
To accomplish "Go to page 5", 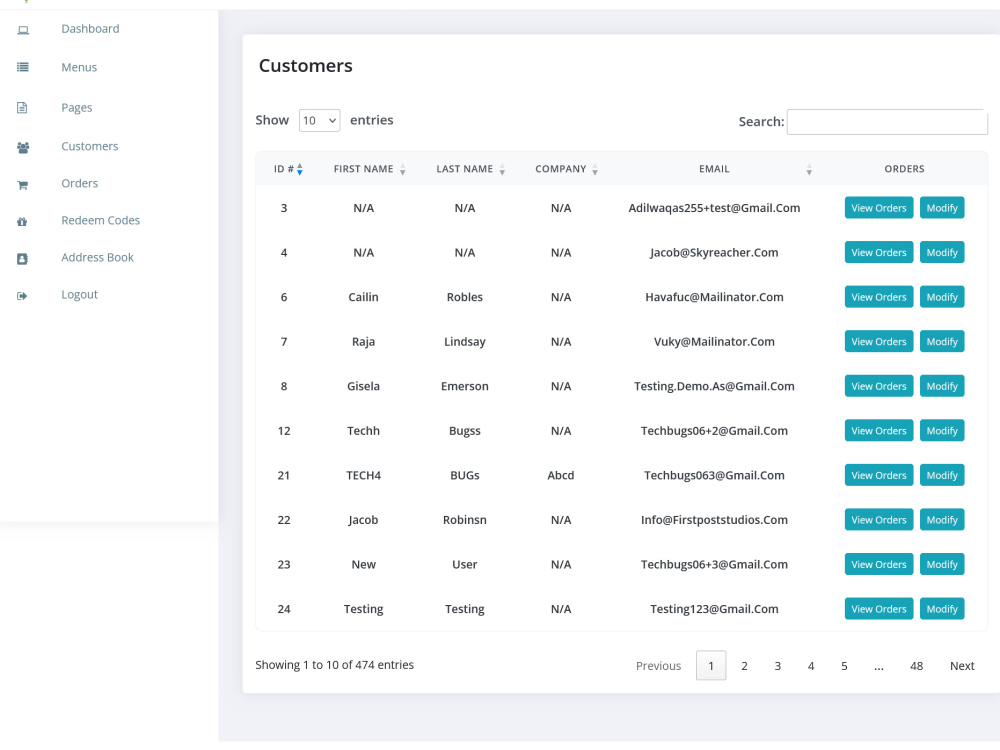I will pos(844,666).
